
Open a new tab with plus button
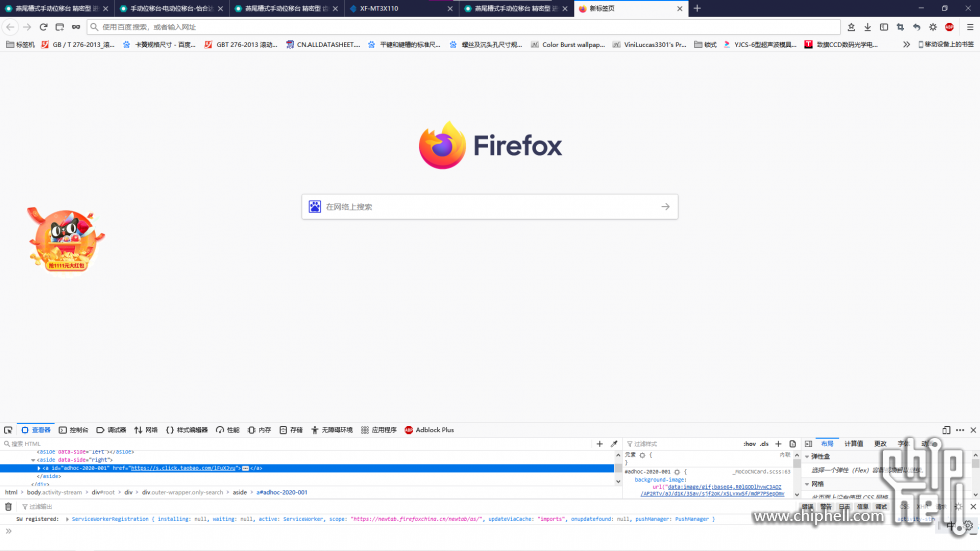click(697, 9)
